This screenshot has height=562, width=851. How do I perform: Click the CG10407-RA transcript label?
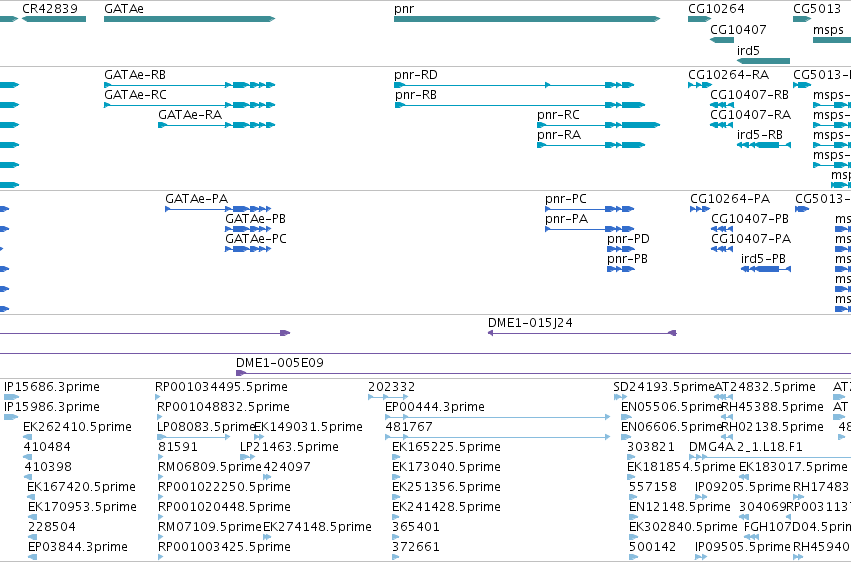pos(751,115)
